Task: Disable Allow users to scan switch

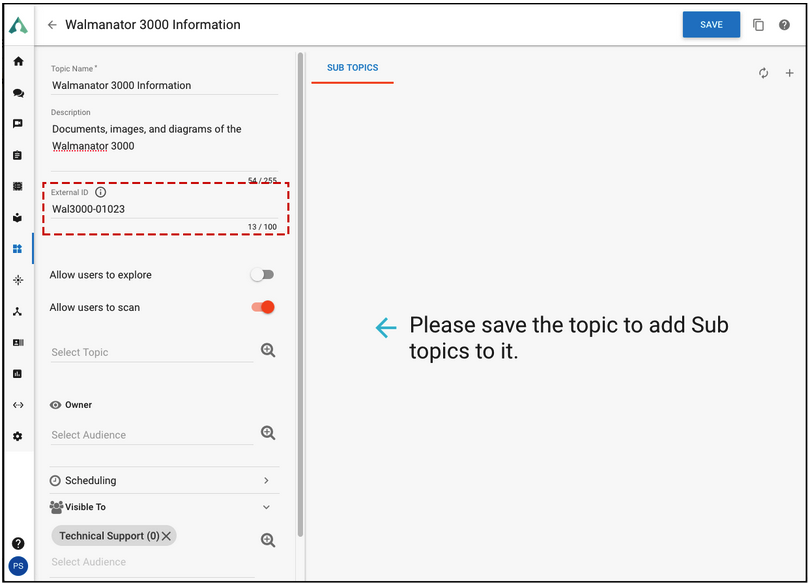Action: (263, 307)
